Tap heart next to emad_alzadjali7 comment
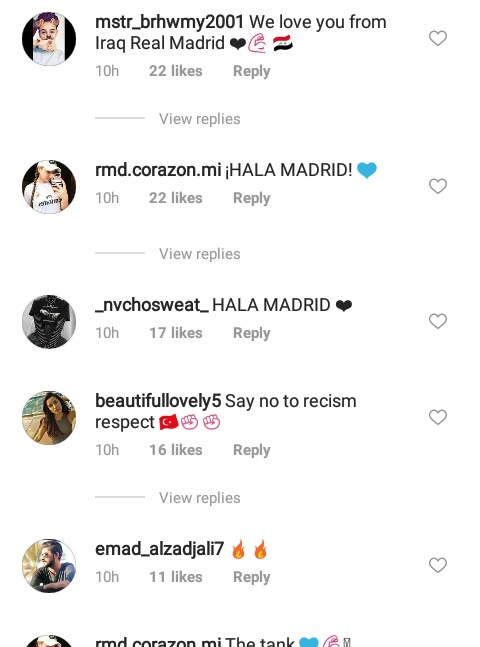480x647 pixels. [438, 565]
